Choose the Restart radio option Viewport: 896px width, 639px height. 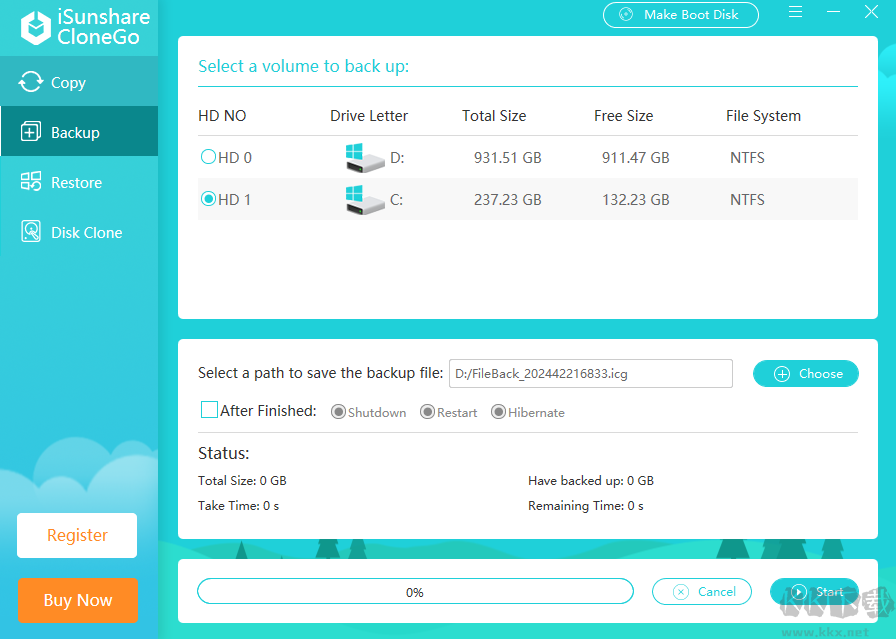[427, 412]
